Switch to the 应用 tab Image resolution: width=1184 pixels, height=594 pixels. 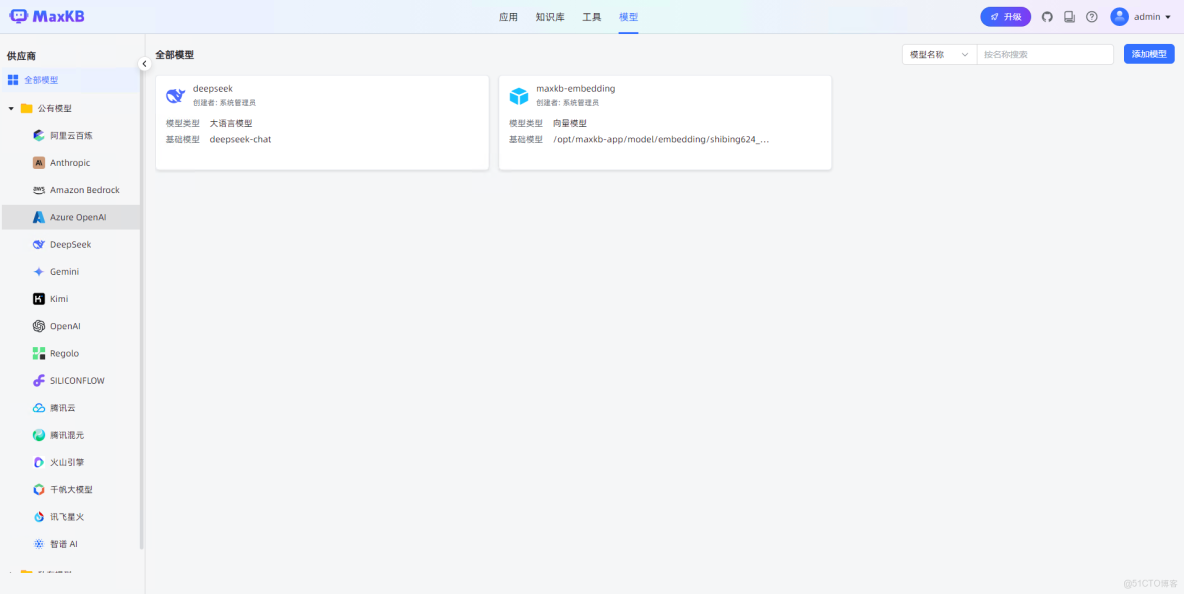(x=509, y=16)
